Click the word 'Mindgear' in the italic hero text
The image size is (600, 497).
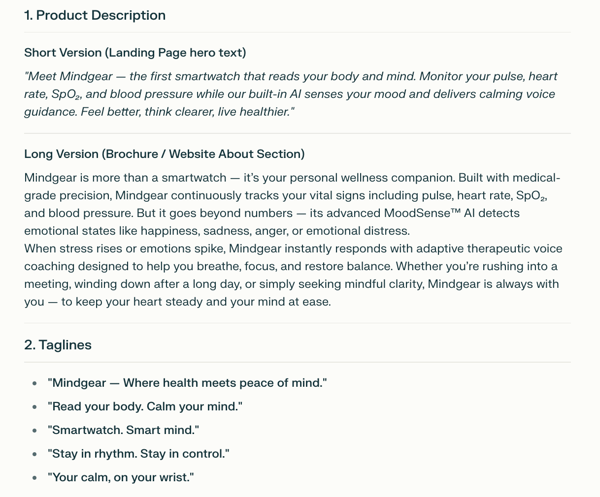pos(86,76)
